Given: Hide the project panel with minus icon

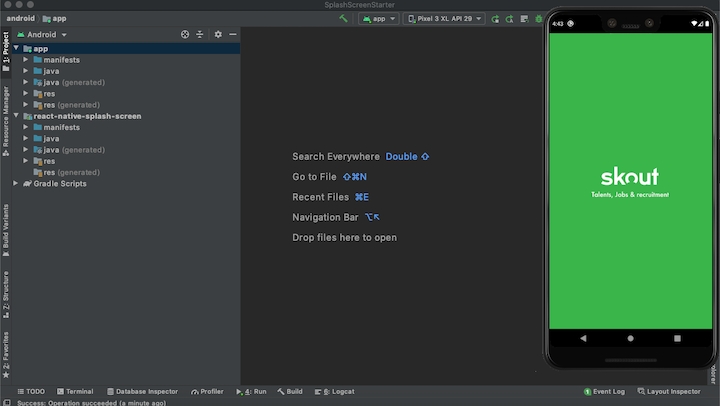Looking at the screenshot, I should point(233,34).
